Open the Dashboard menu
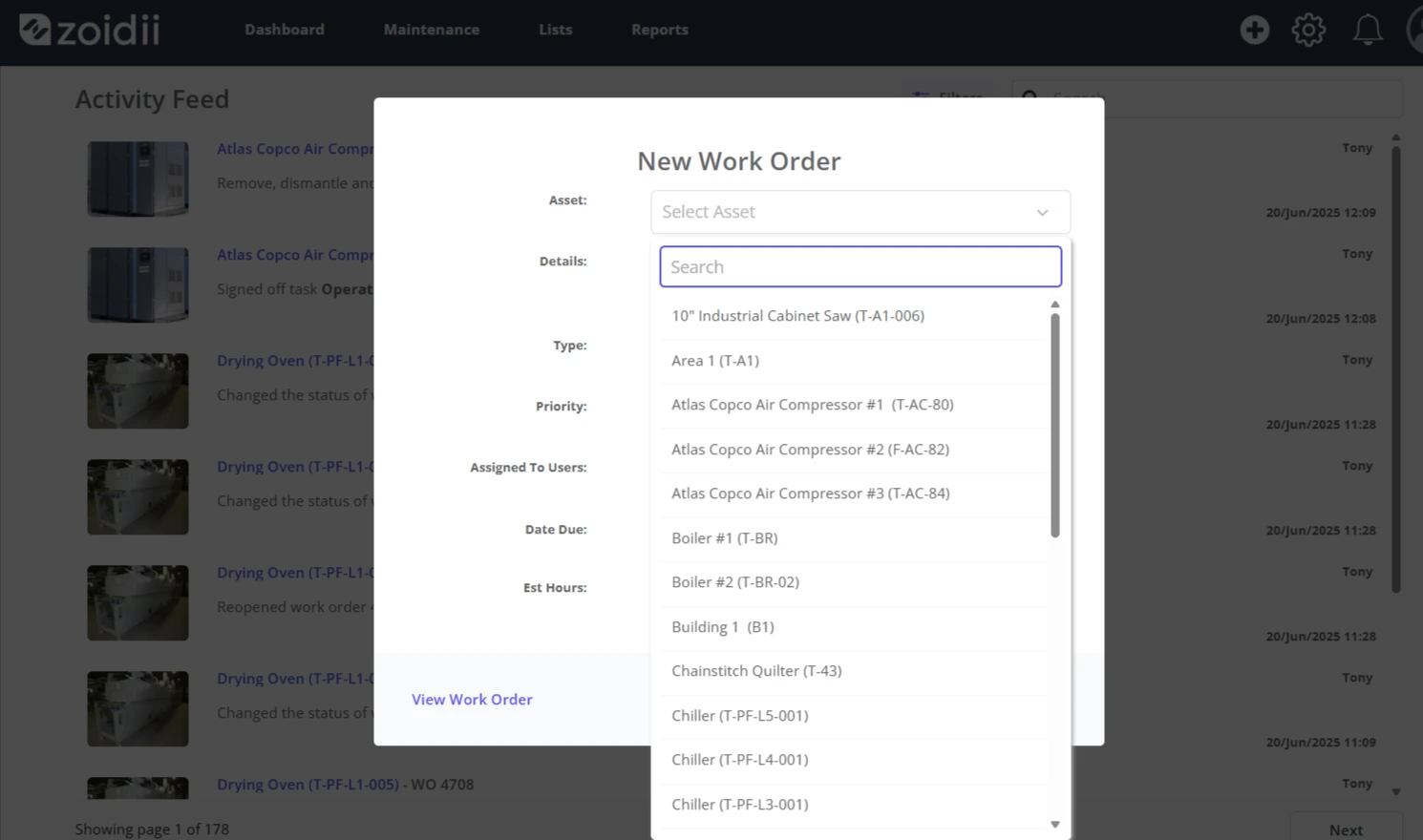 point(285,30)
